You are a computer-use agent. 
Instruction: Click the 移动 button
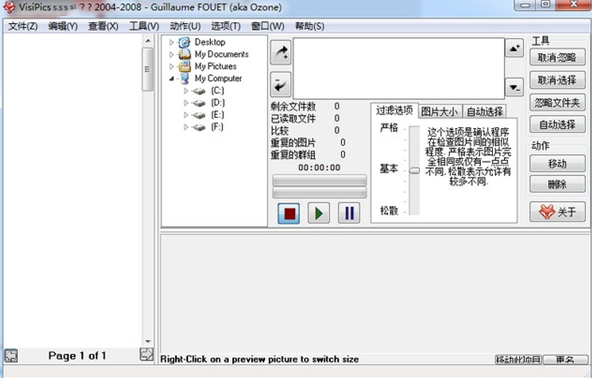tap(557, 164)
